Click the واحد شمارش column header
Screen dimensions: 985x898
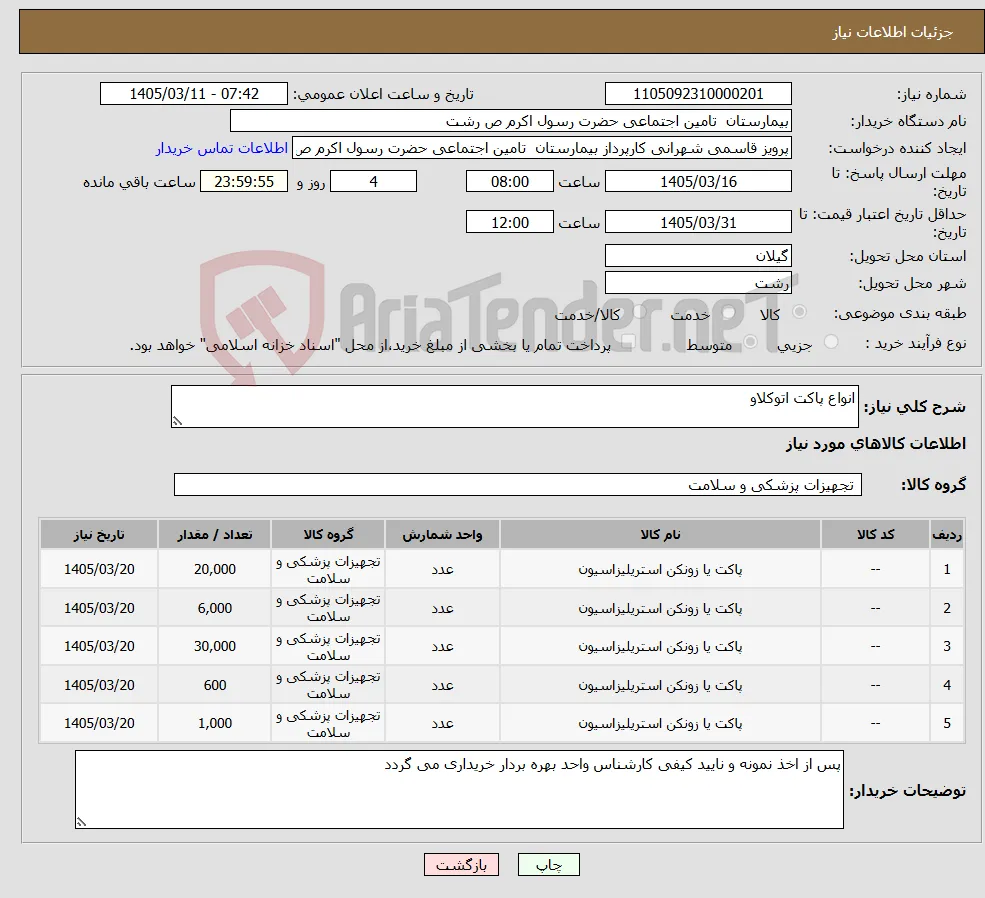tap(442, 534)
